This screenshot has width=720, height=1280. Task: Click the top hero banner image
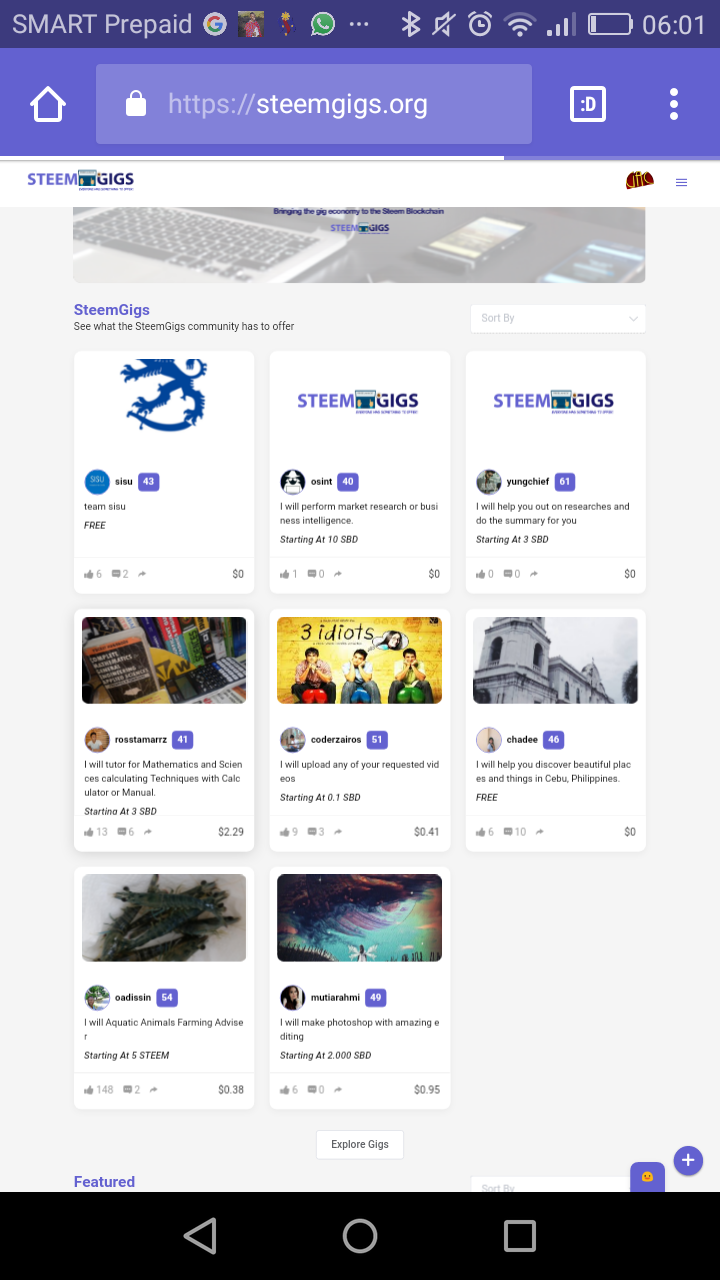[359, 245]
